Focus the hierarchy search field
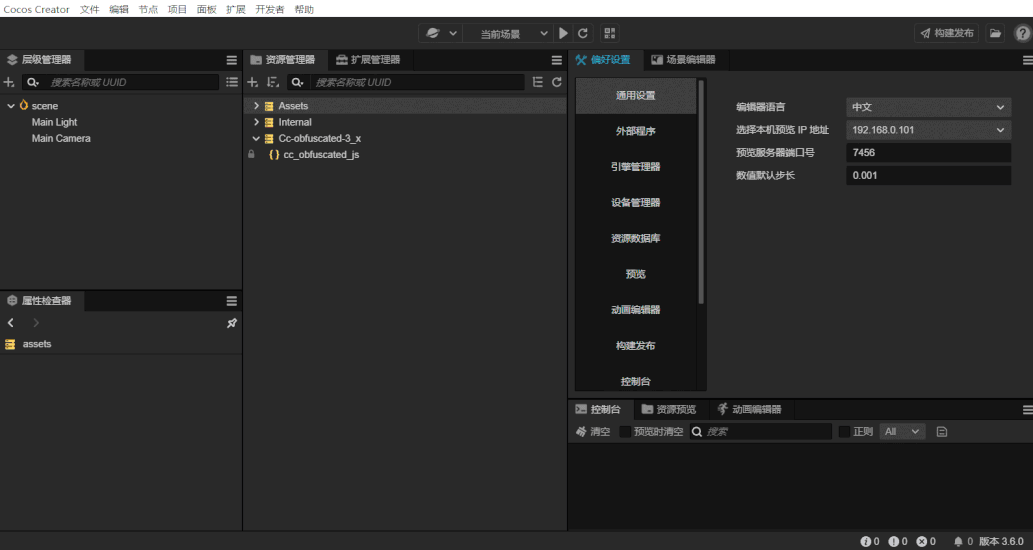Image resolution: width=1033 pixels, height=550 pixels. tap(132, 82)
